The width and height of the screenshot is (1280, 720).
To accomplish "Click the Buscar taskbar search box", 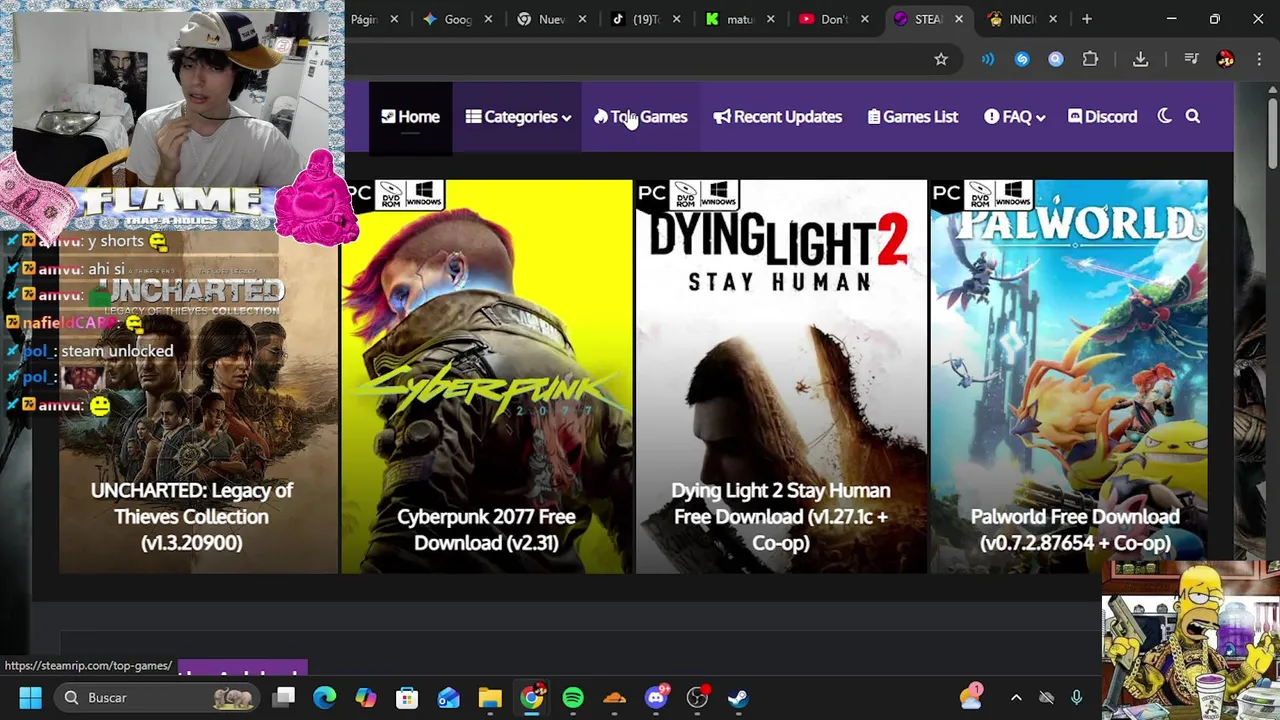I will [157, 697].
